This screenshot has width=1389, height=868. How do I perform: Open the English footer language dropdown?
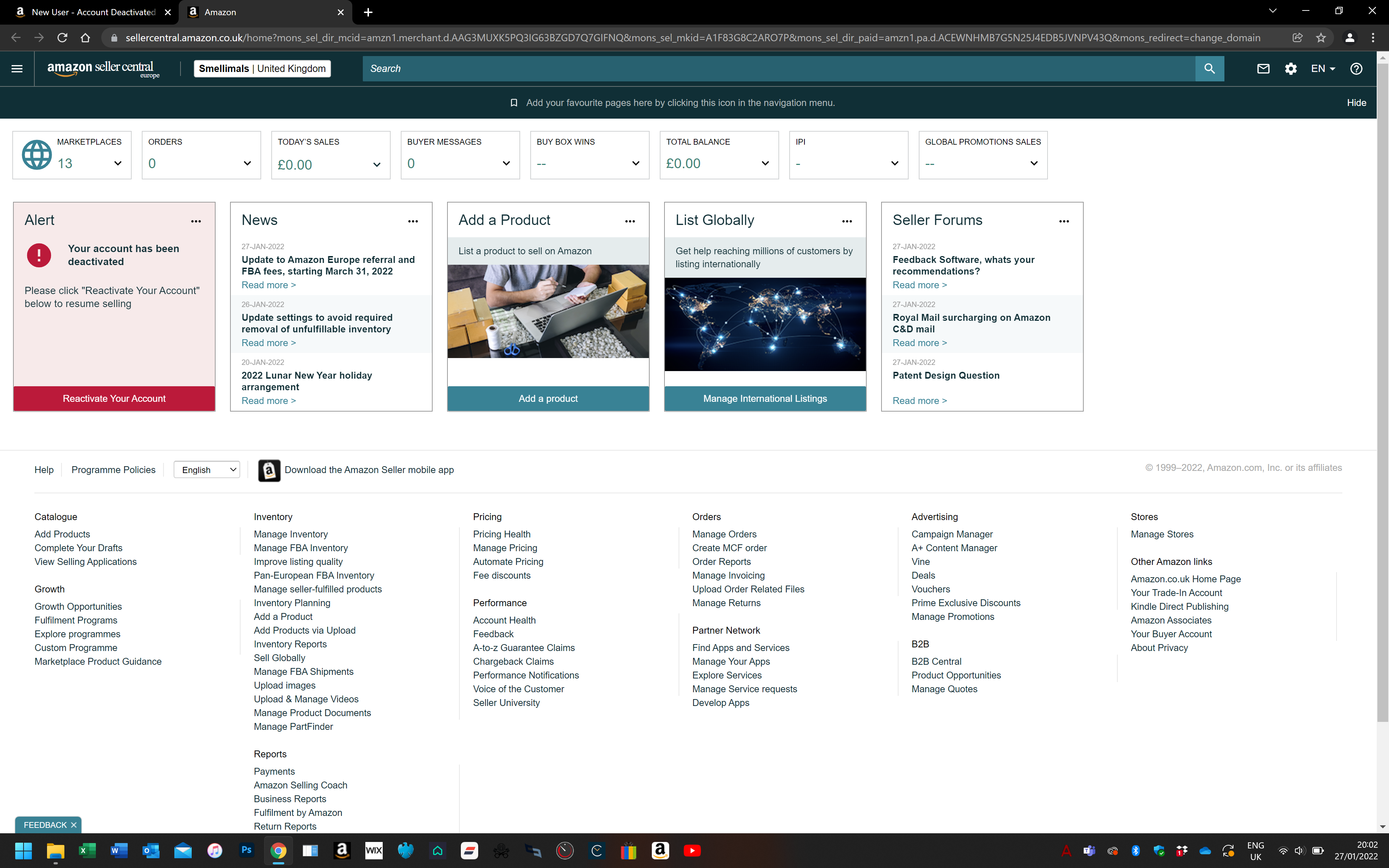point(207,470)
